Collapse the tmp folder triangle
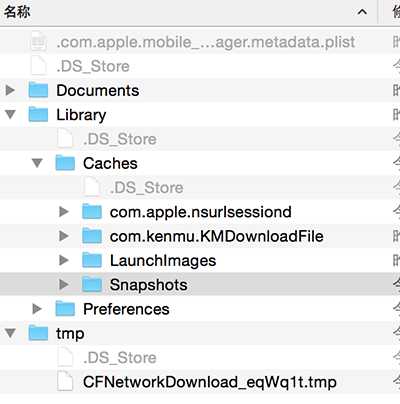 pyautogui.click(x=10, y=333)
